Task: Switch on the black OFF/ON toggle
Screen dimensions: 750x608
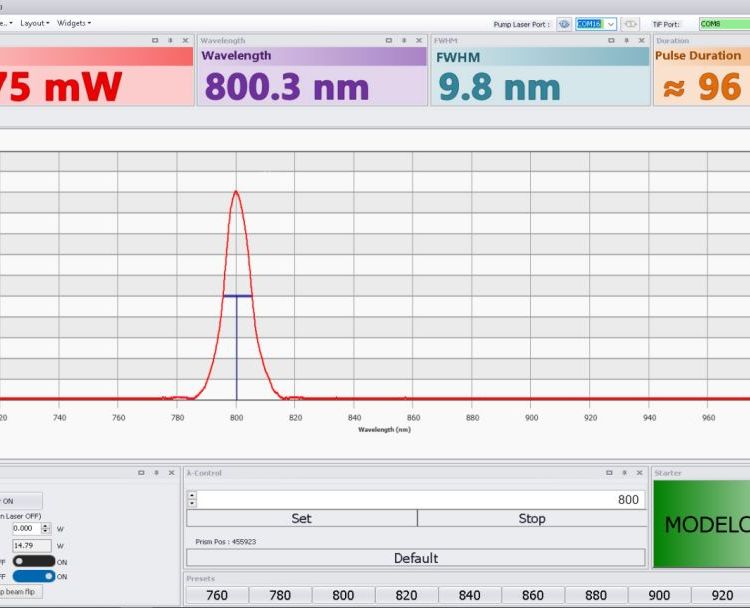Action: (x=34, y=561)
